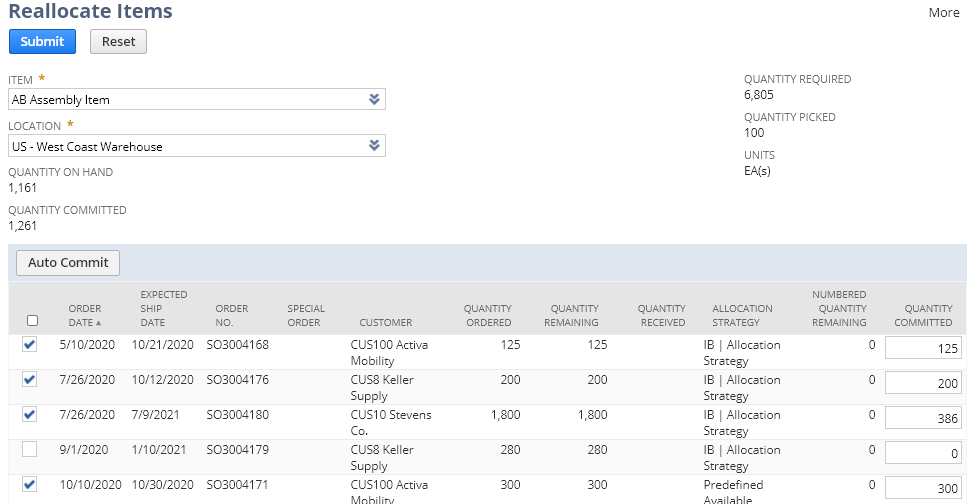The height and width of the screenshot is (504, 967).
Task: Uncheck the row for order SO3004168
Action: [x=30, y=345]
